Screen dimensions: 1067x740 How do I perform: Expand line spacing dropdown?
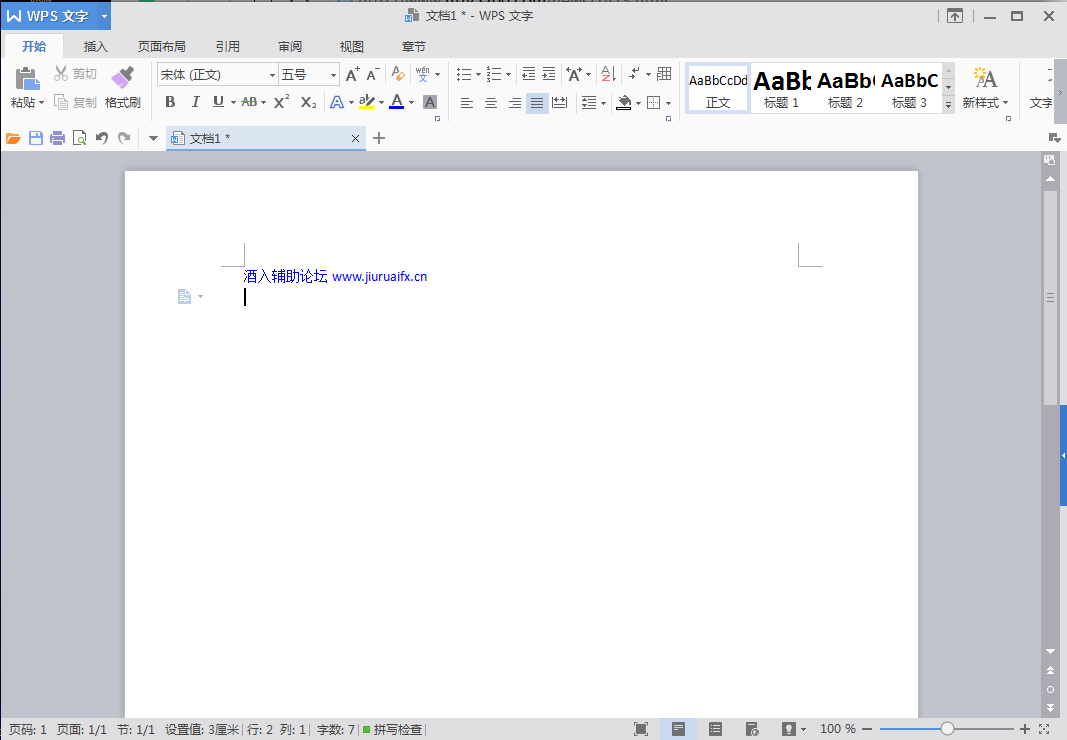(x=603, y=103)
